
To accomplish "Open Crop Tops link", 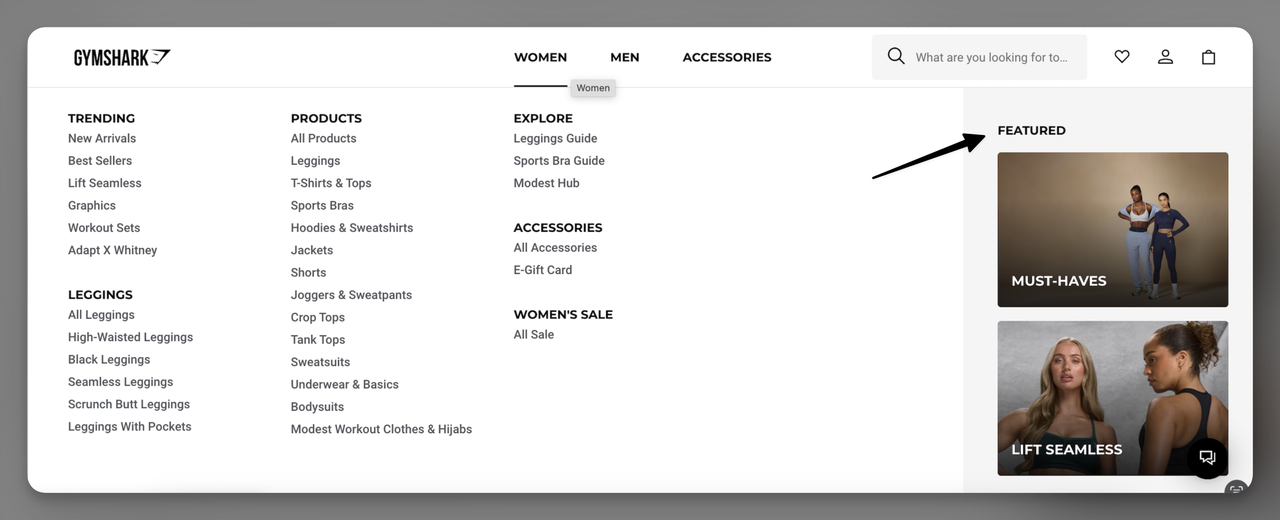I will (x=318, y=317).
